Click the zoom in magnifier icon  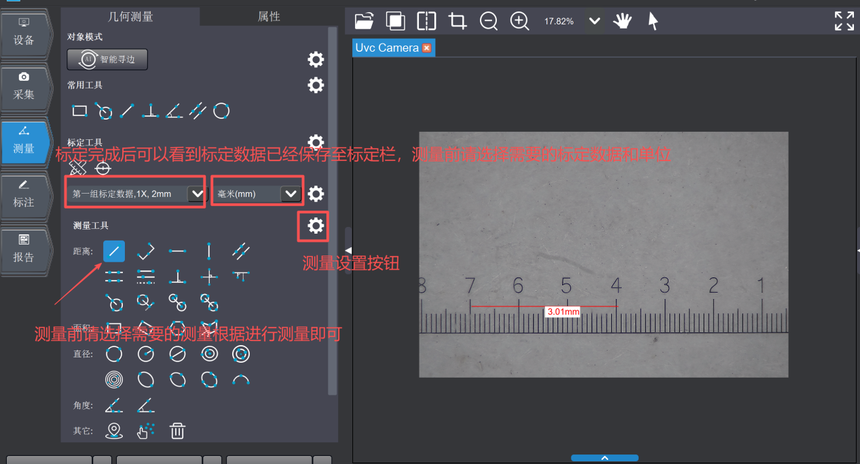click(520, 20)
